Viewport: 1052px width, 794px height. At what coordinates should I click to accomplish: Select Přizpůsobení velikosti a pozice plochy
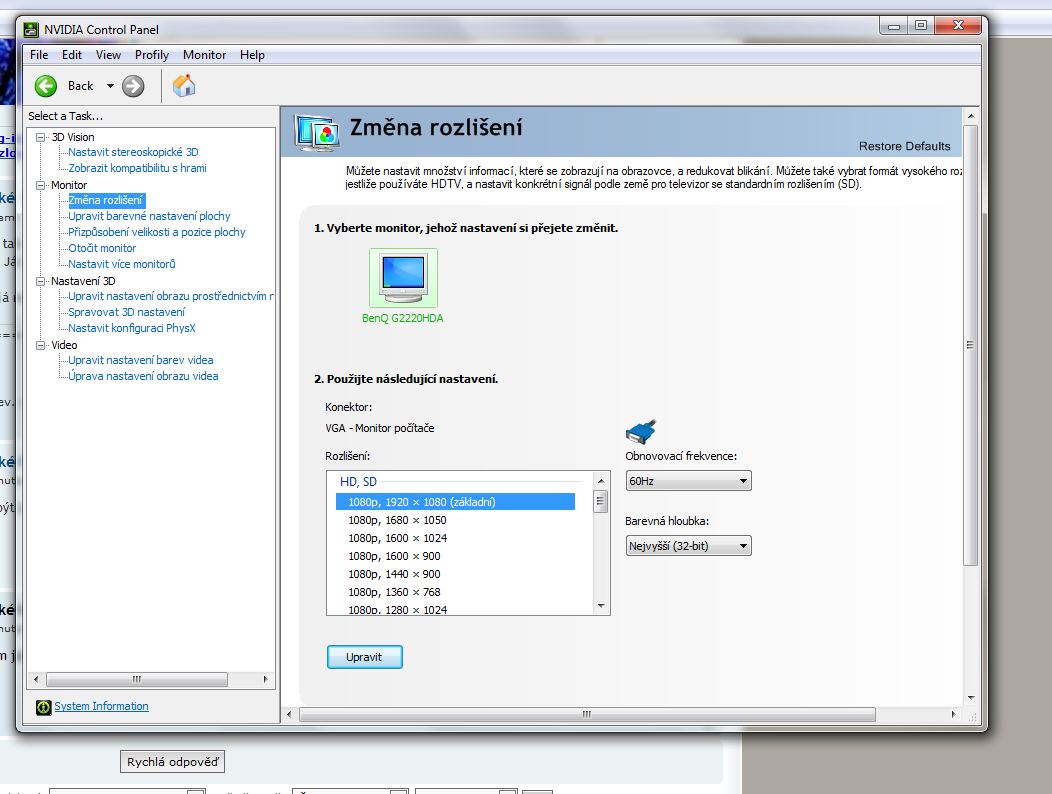(x=156, y=232)
